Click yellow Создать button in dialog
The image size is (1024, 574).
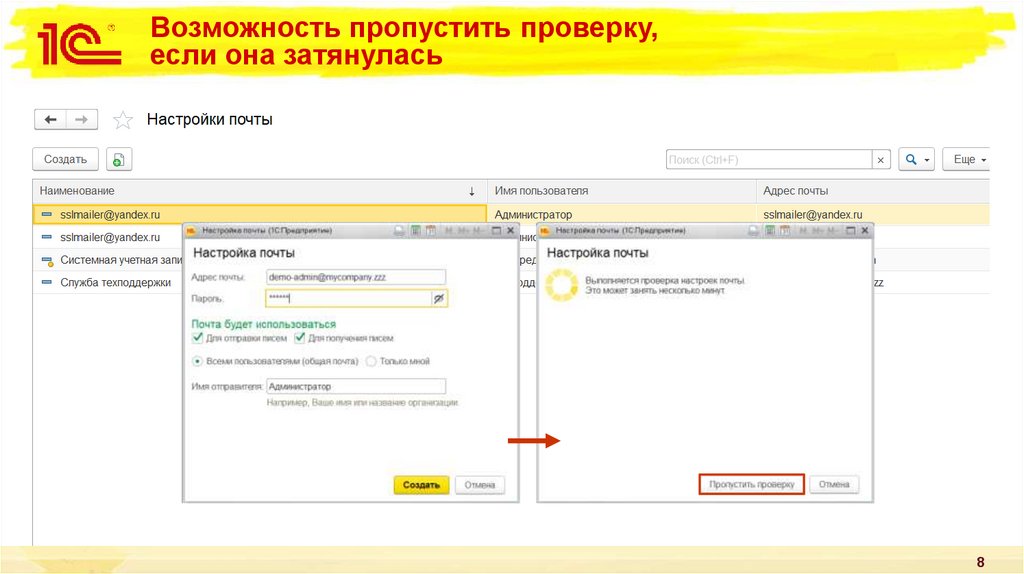(421, 485)
